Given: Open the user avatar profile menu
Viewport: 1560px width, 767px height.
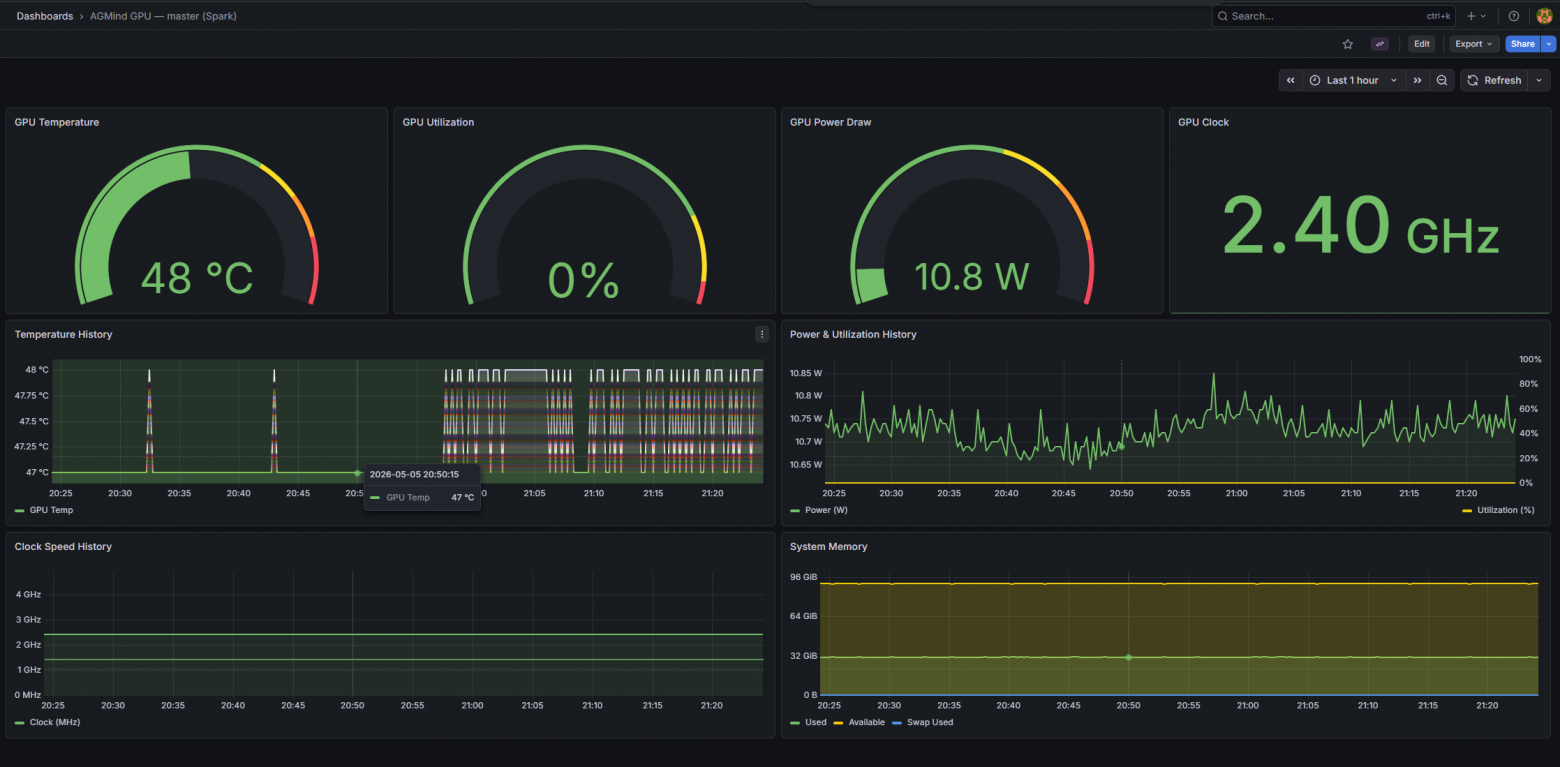Looking at the screenshot, I should (x=1544, y=16).
